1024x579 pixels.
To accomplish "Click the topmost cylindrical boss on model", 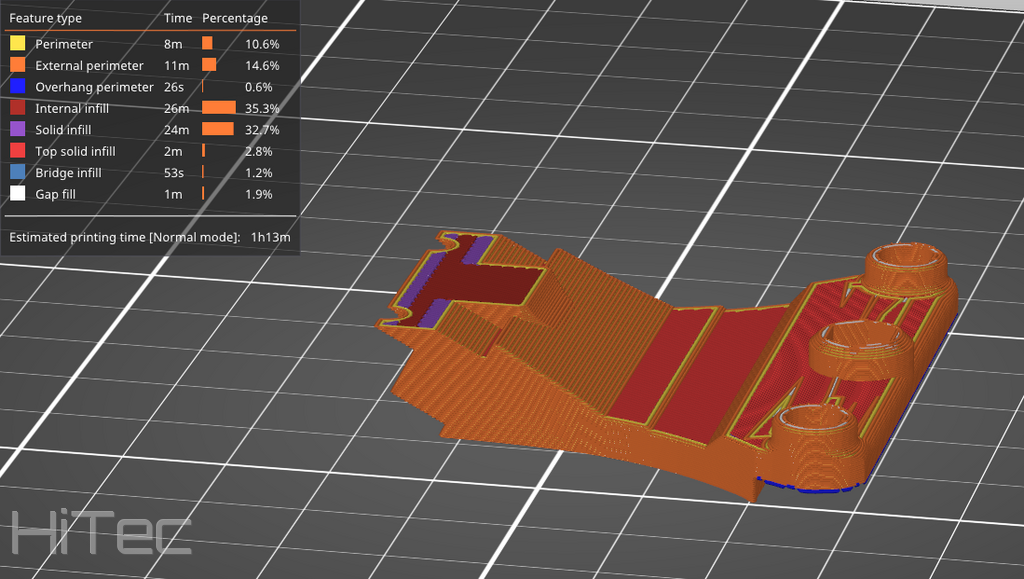I will pos(908,263).
